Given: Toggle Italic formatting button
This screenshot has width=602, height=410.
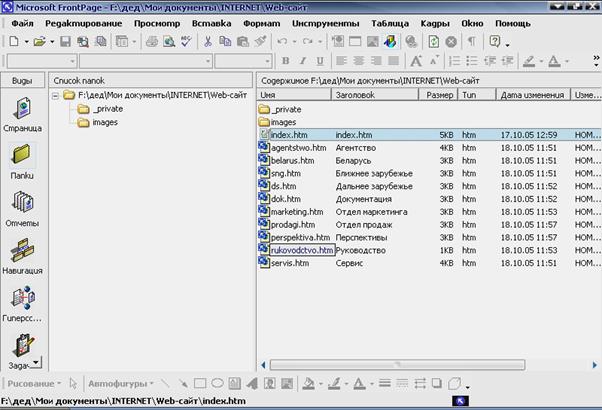Looking at the screenshot, I should click(303, 61).
